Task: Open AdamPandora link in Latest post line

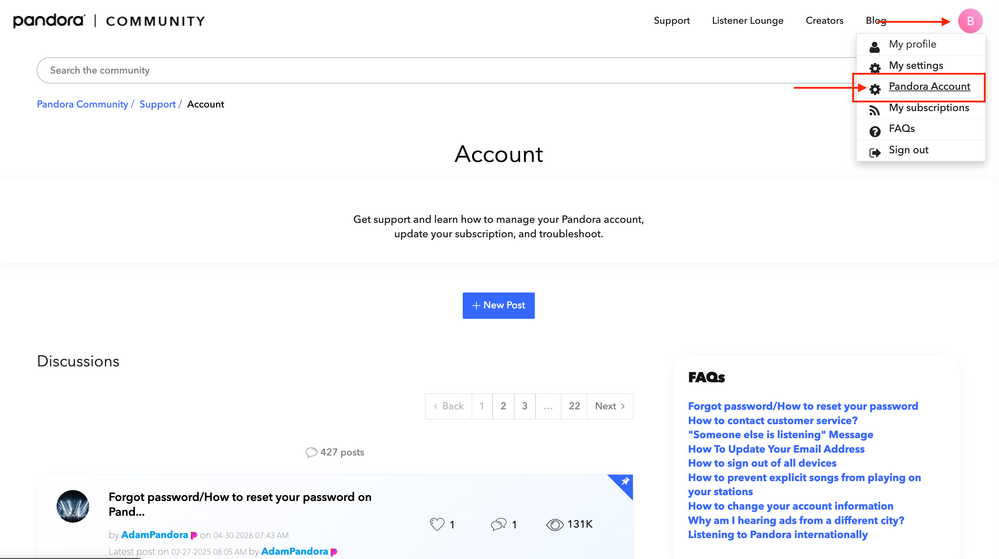Action: click(294, 551)
